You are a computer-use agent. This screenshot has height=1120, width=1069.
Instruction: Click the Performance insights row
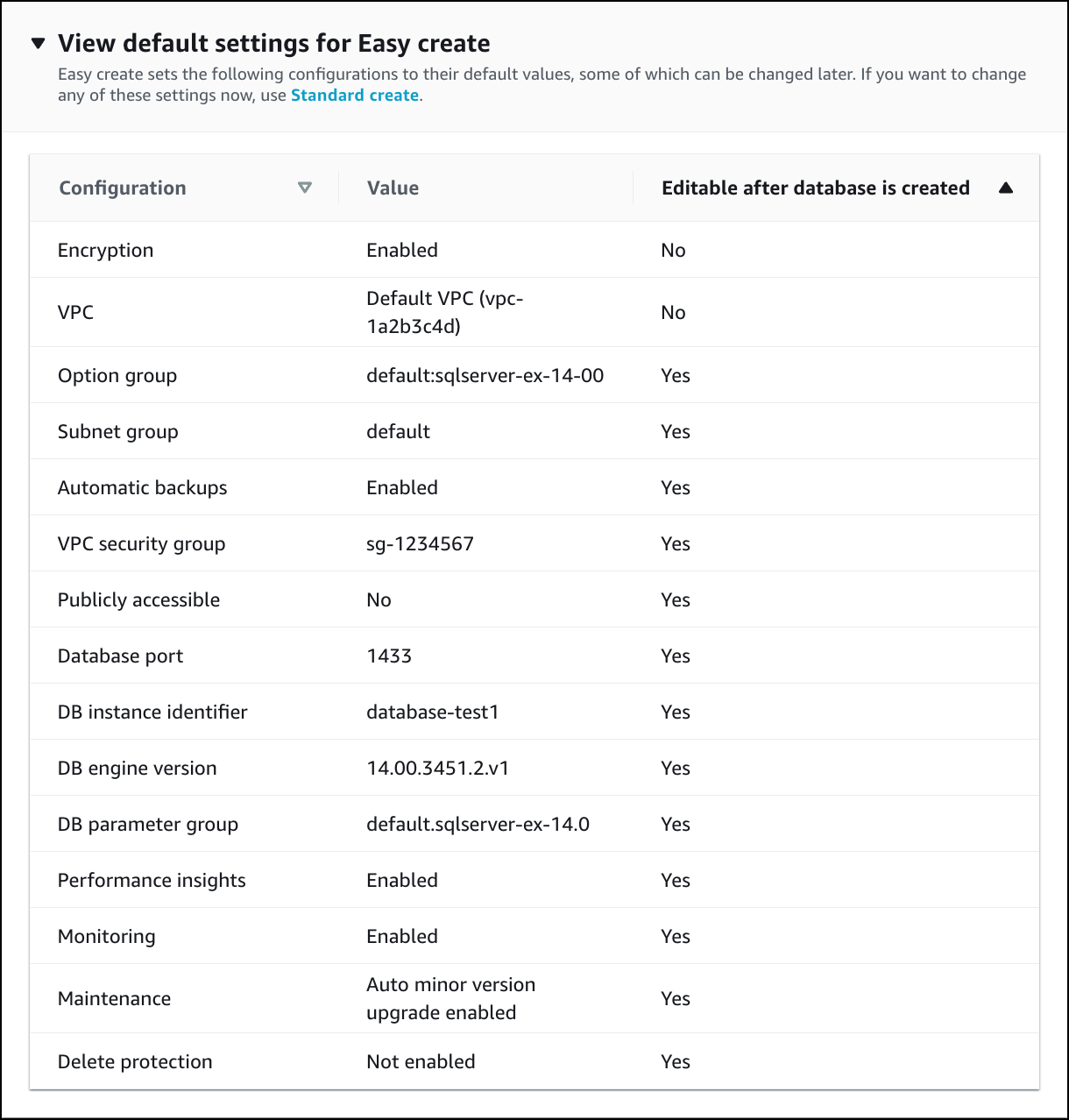(x=152, y=880)
